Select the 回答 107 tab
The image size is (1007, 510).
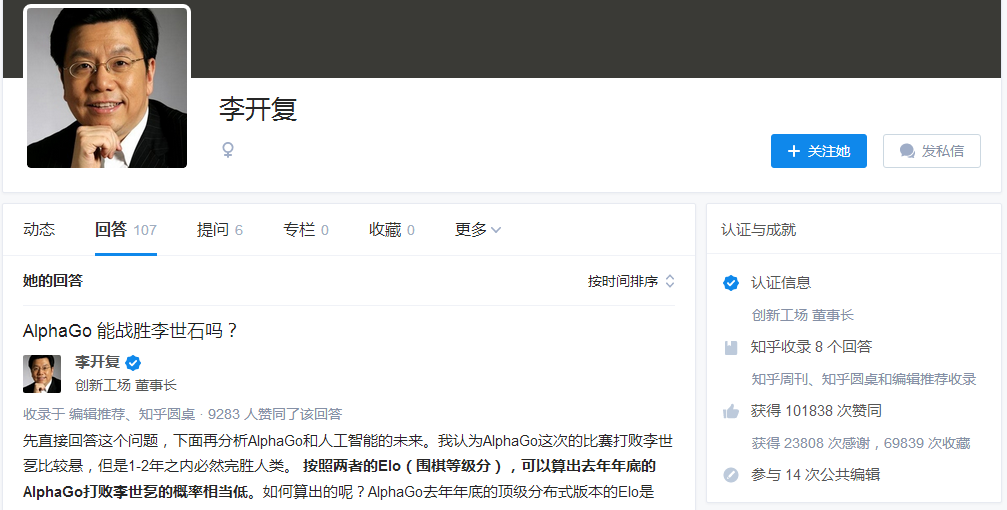(126, 229)
